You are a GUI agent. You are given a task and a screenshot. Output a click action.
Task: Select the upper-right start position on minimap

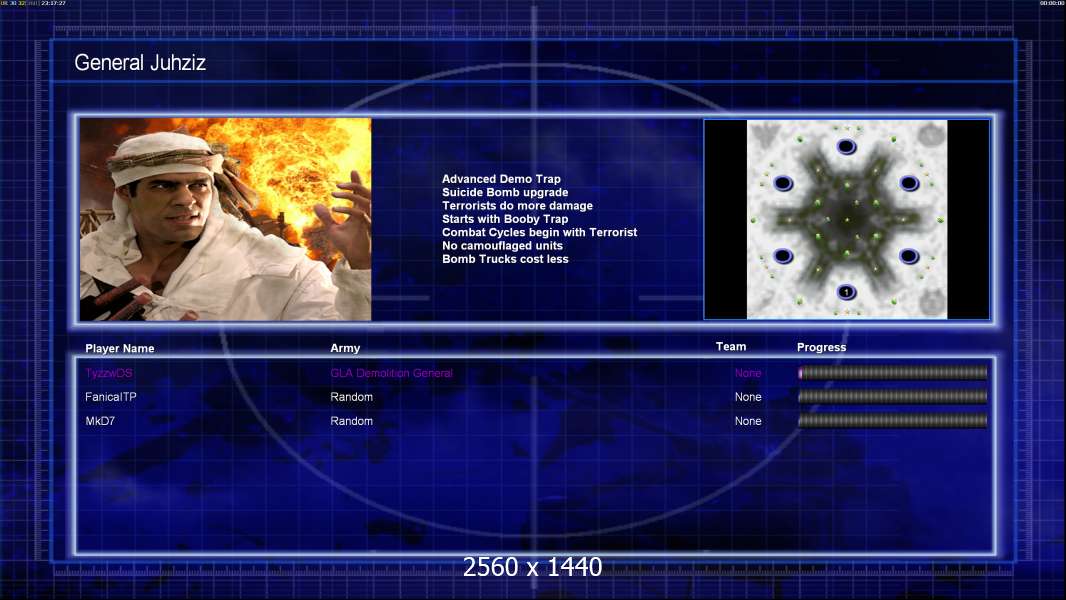pos(909,183)
